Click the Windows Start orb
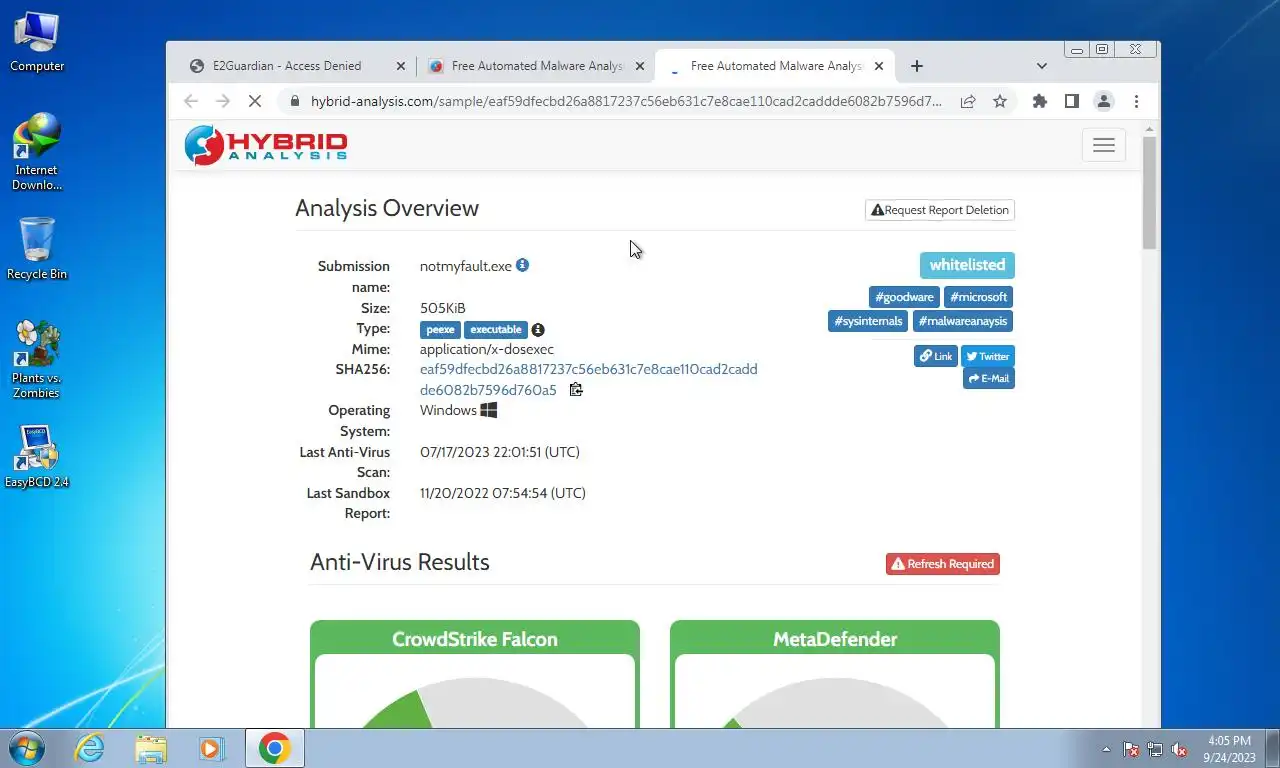This screenshot has height=768, width=1280. click(27, 748)
